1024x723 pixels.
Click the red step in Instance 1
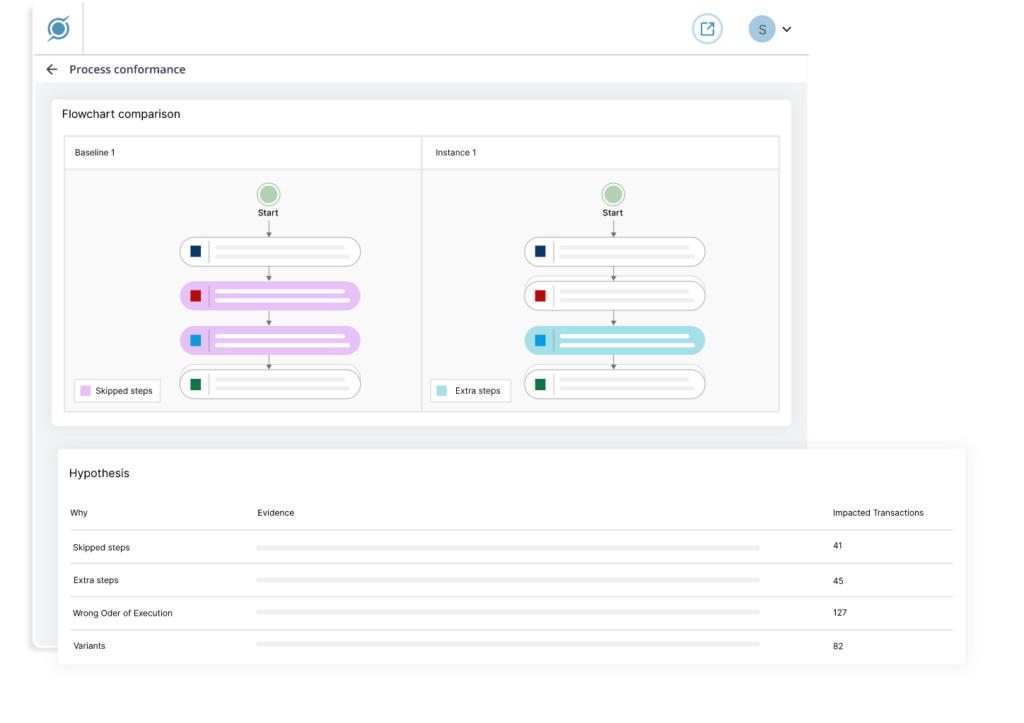(614, 296)
